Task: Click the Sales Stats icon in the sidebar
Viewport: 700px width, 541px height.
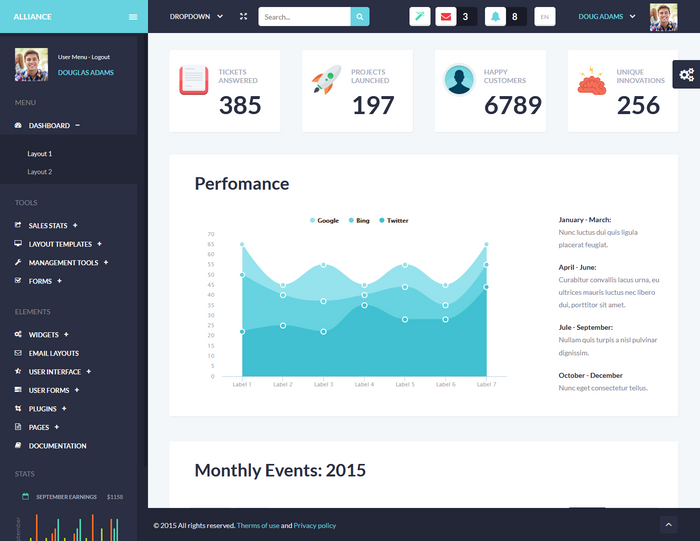Action: click(x=18, y=225)
